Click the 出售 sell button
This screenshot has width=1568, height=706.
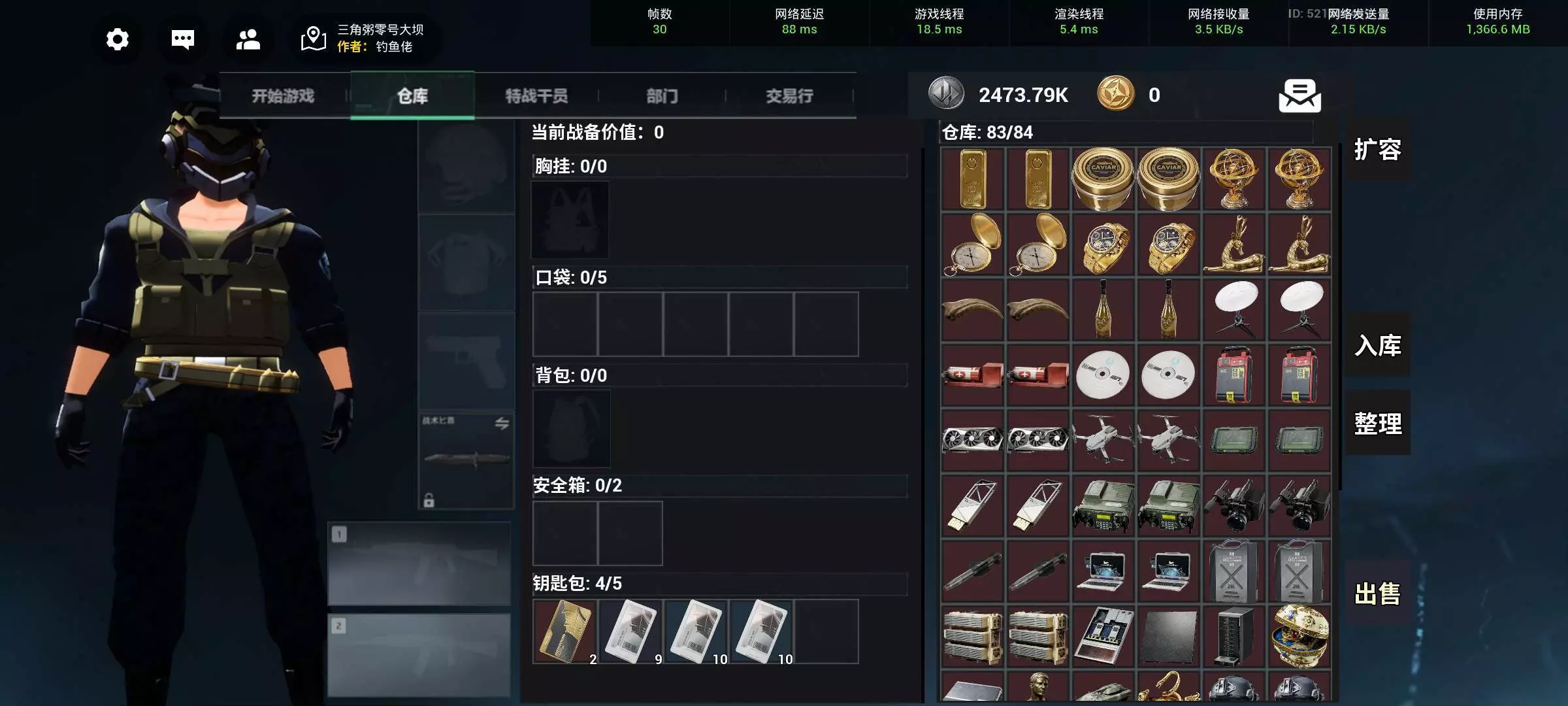click(1377, 594)
